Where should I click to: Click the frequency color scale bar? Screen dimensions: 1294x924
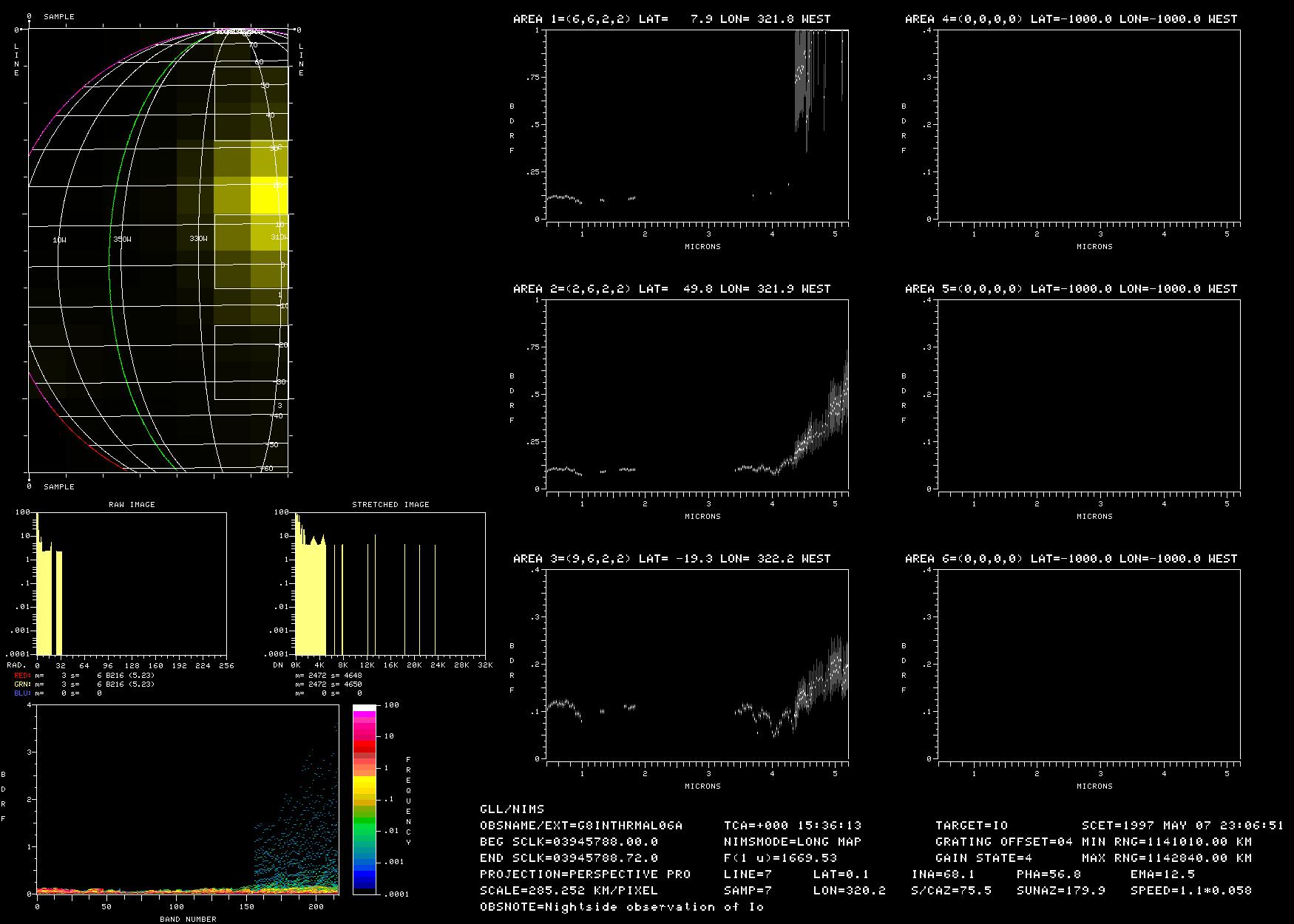(365, 798)
